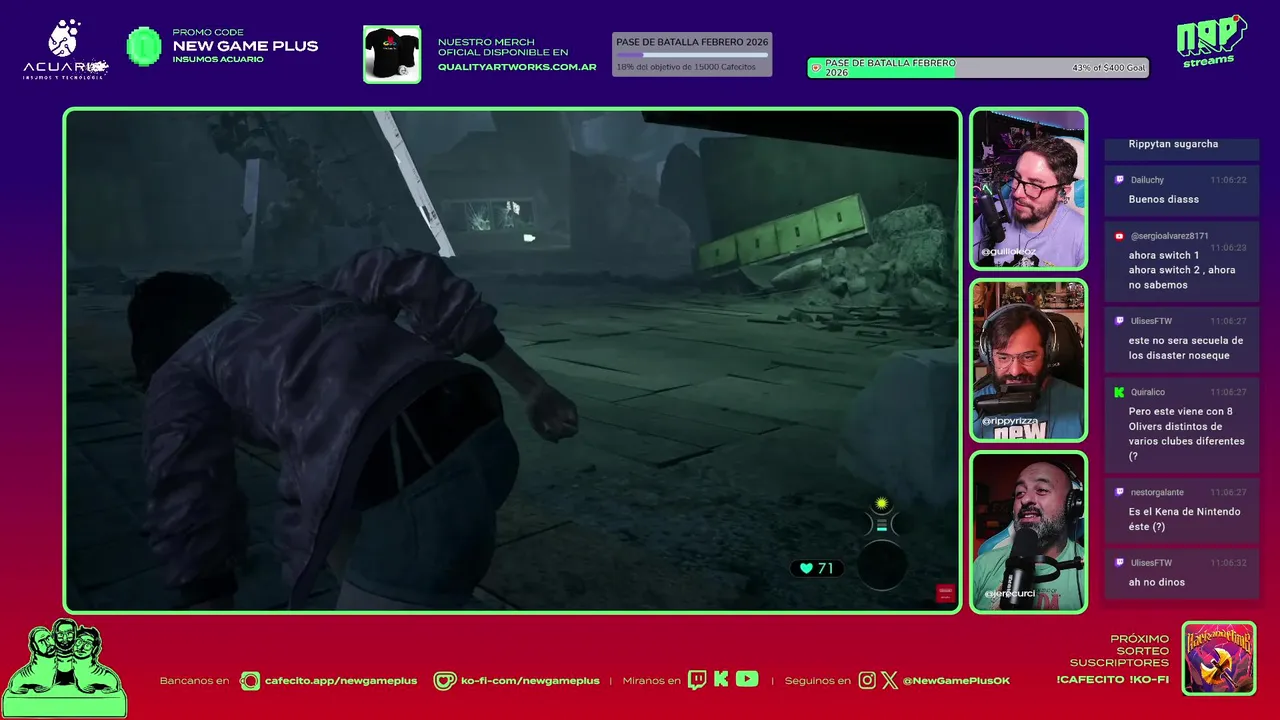The height and width of the screenshot is (720, 1280).
Task: Click the Ko-fi heart cup icon
Action: pos(444,681)
